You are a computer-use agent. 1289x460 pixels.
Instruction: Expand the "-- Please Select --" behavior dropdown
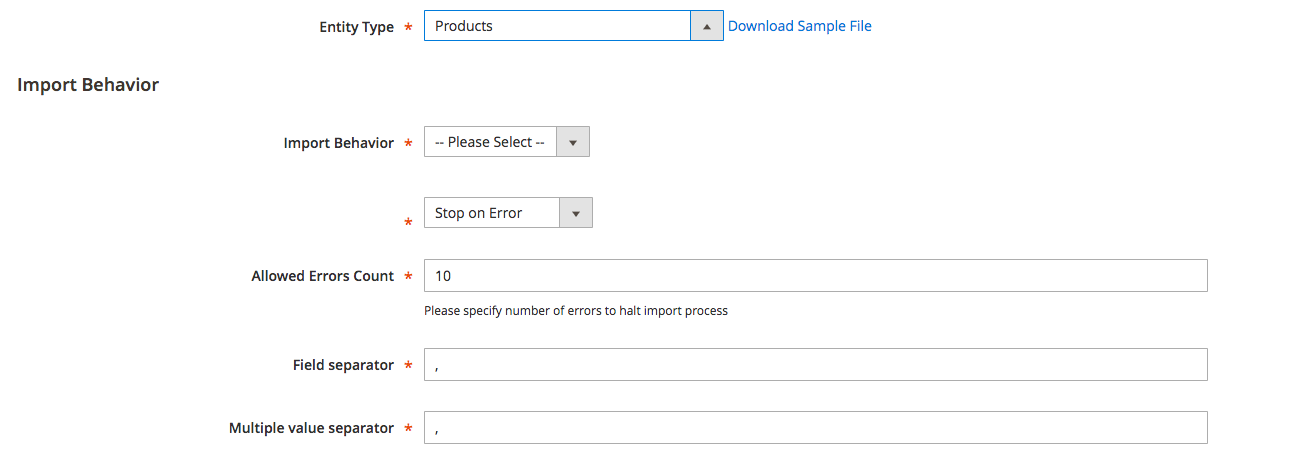tap(490, 142)
